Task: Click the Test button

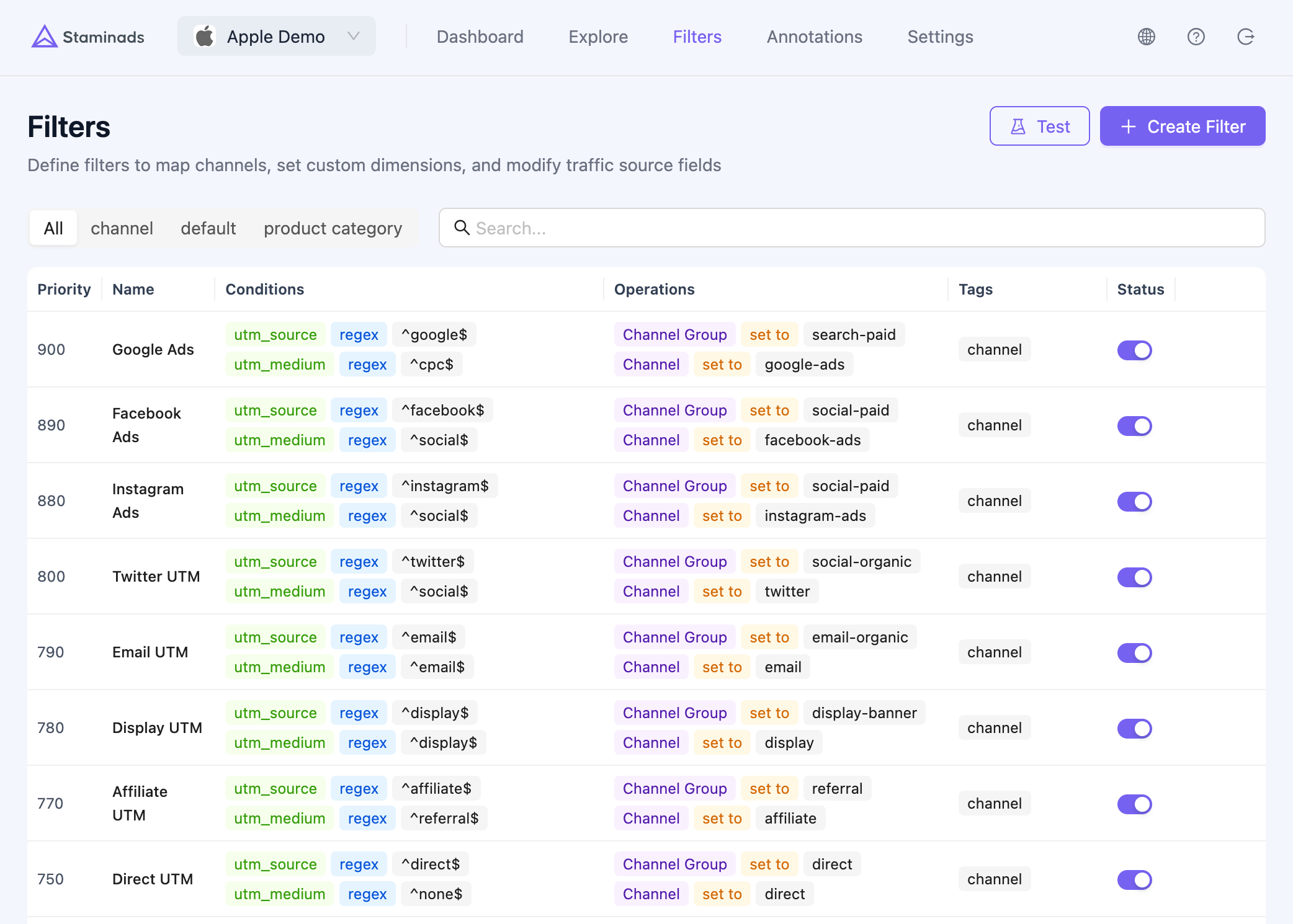Action: (1040, 127)
